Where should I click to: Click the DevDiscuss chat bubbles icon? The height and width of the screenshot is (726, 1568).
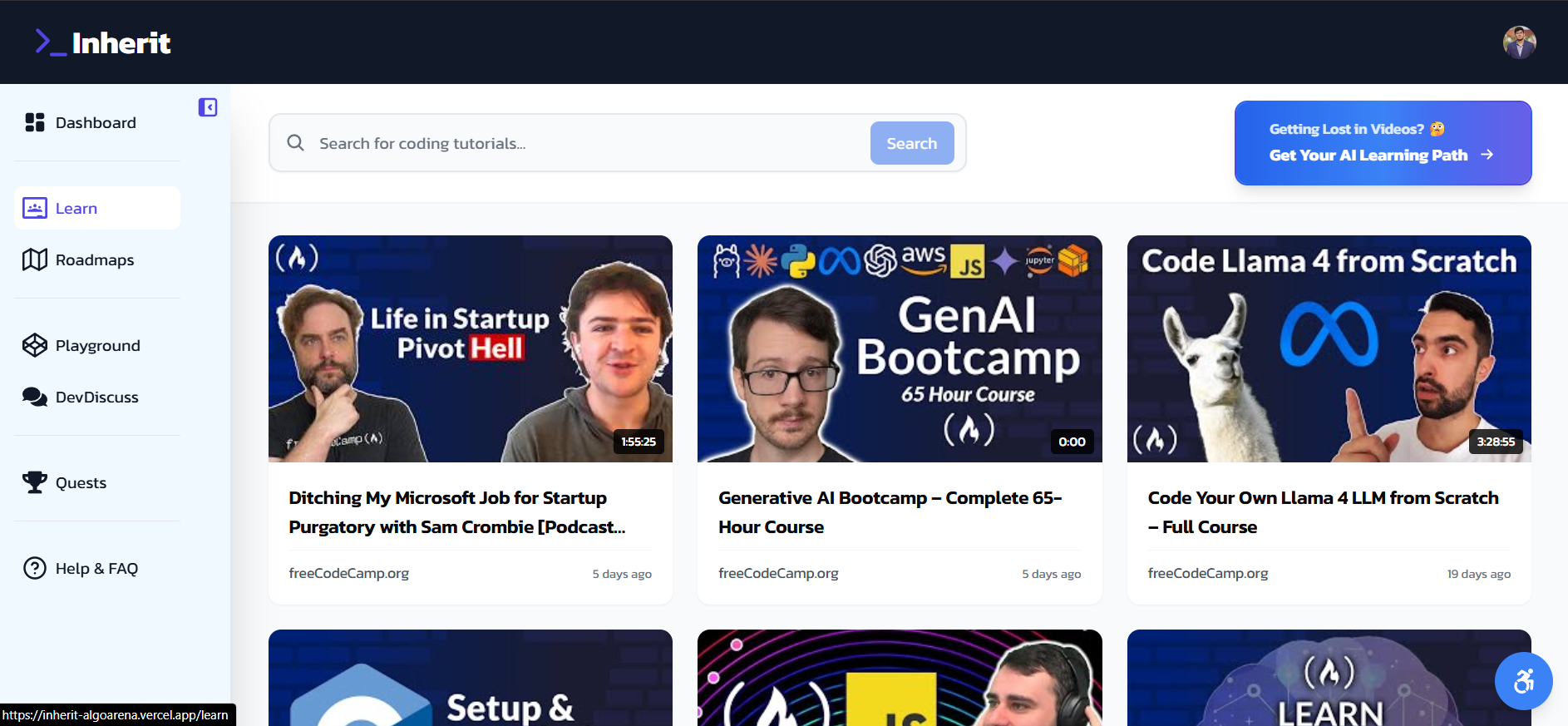click(x=35, y=397)
